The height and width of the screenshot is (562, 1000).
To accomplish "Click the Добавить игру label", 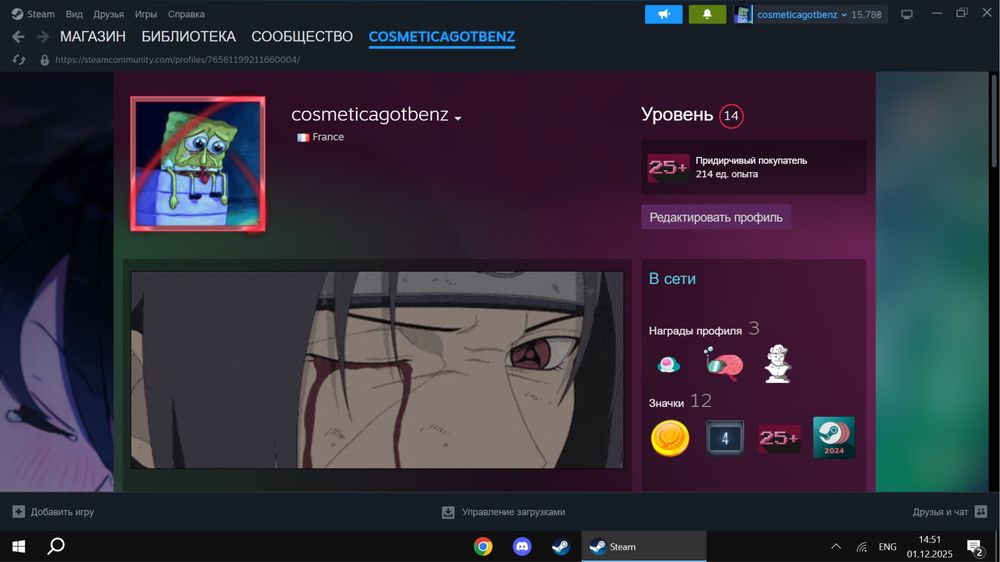I will [x=62, y=512].
